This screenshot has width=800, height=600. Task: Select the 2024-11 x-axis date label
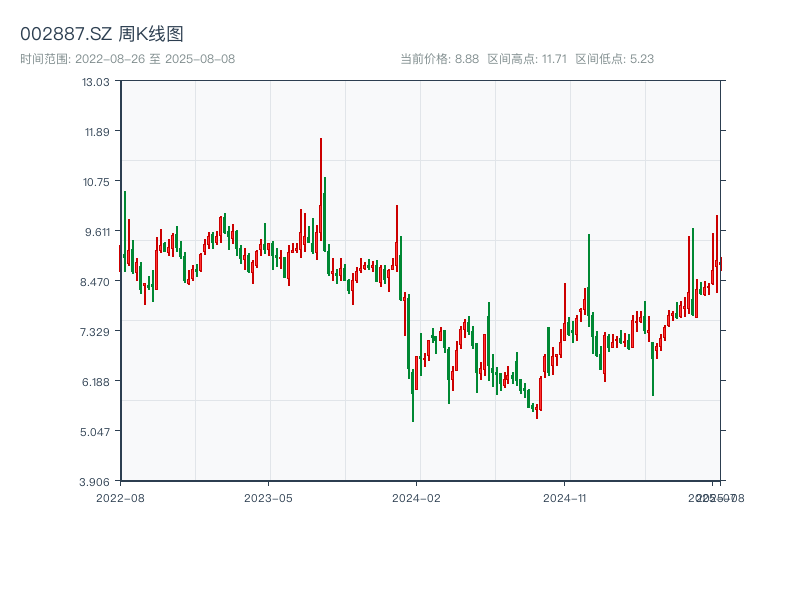pyautogui.click(x=565, y=497)
